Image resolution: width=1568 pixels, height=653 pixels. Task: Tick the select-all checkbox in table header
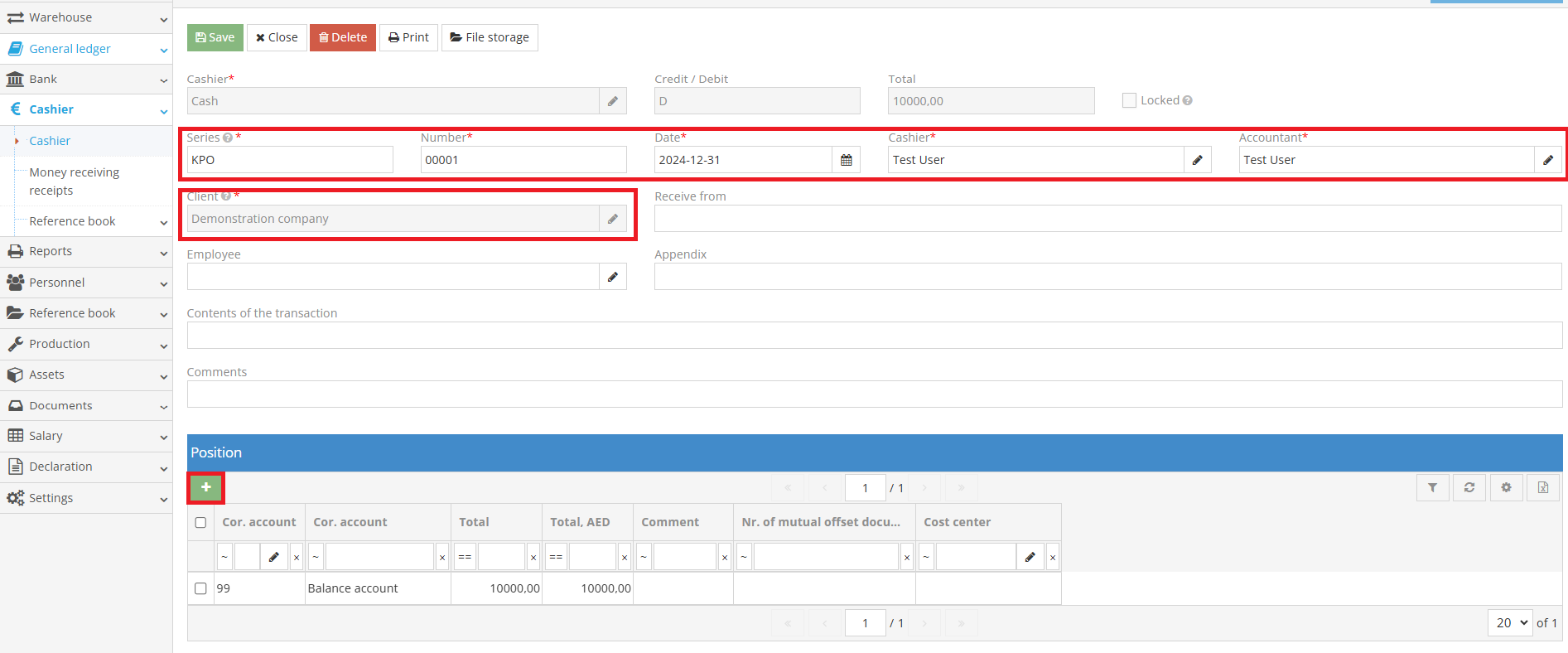[x=200, y=522]
